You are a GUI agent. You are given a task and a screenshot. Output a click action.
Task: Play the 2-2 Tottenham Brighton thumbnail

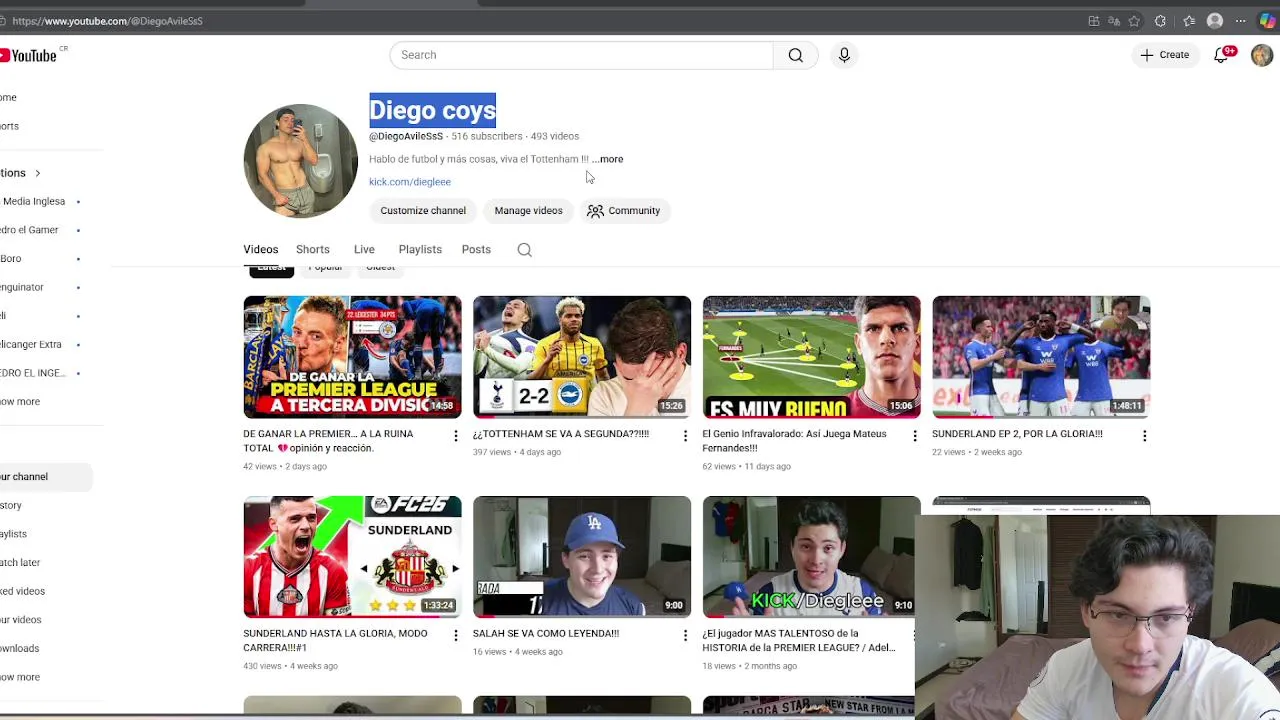[582, 357]
